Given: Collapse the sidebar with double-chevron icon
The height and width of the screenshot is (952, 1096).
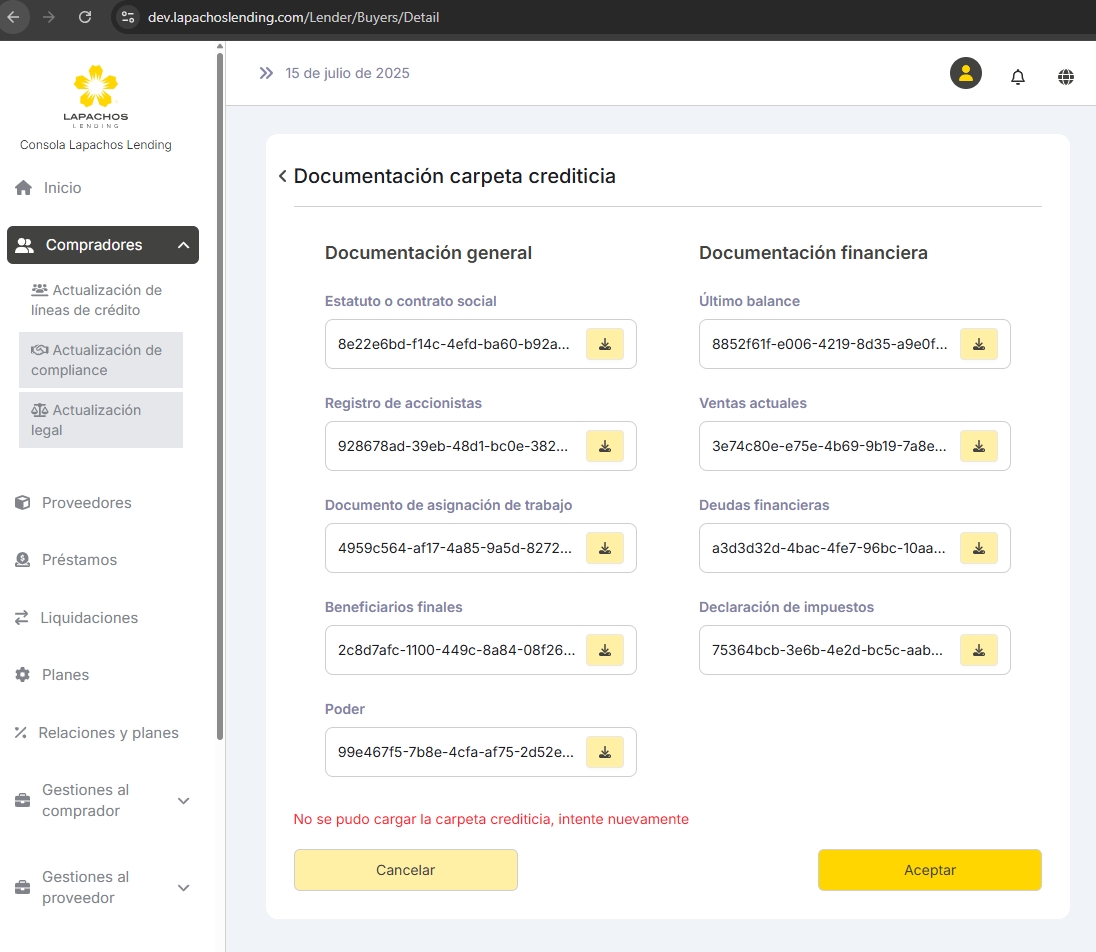Looking at the screenshot, I should 266,73.
